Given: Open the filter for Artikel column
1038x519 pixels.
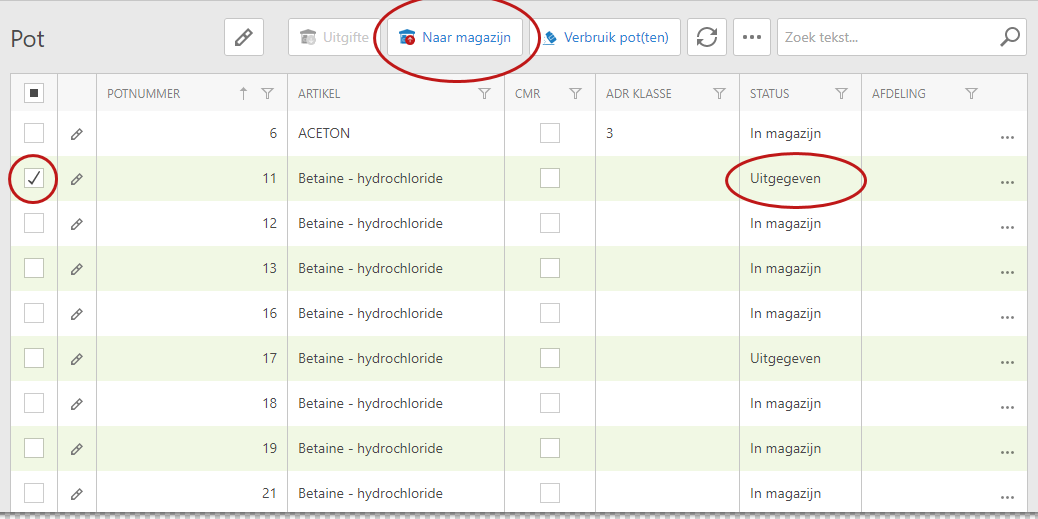Looking at the screenshot, I should pyautogui.click(x=485, y=94).
